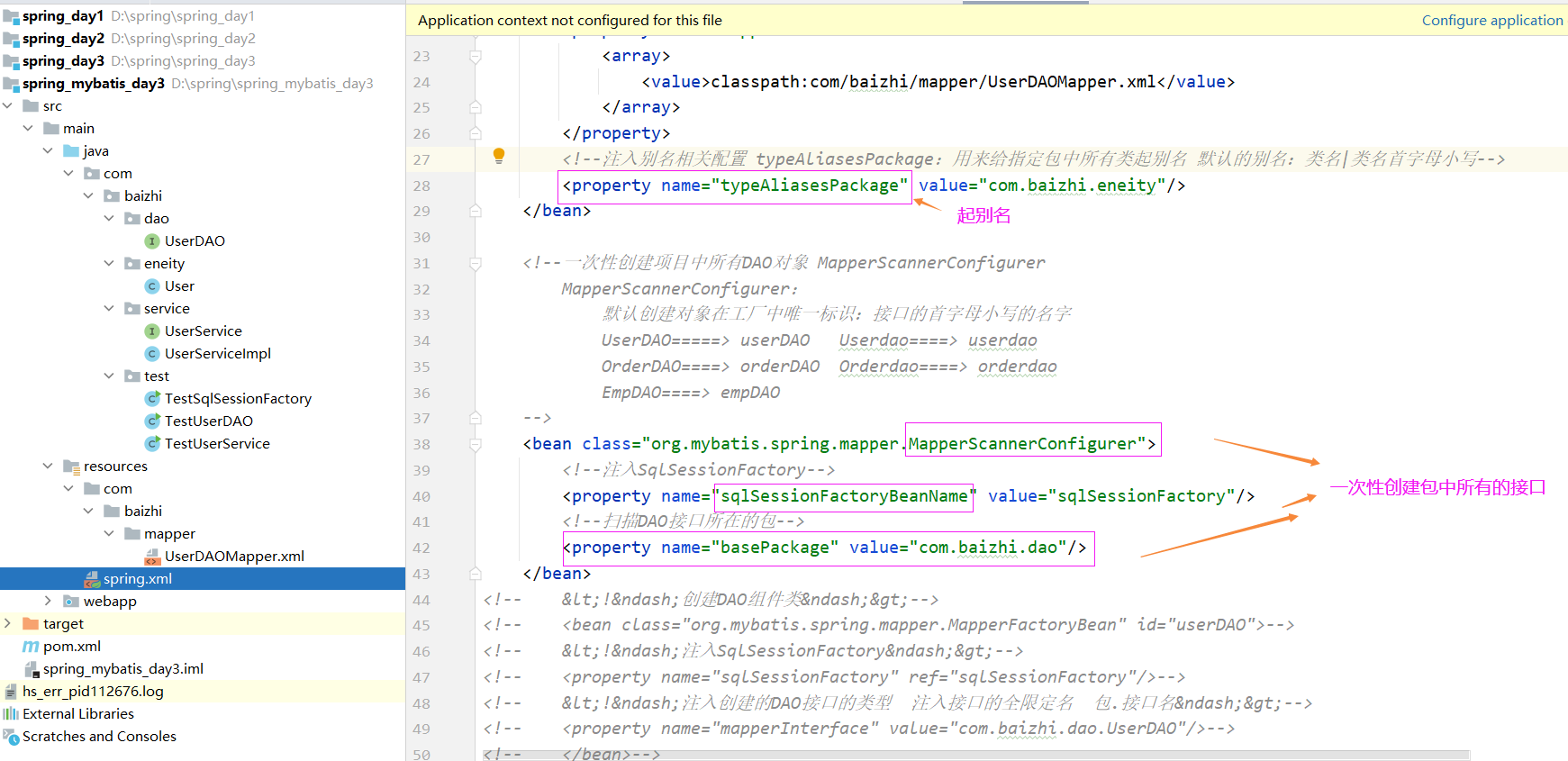Screen dimensions: 1568x761
Task: Click the resources folder icon
Action: (71, 467)
